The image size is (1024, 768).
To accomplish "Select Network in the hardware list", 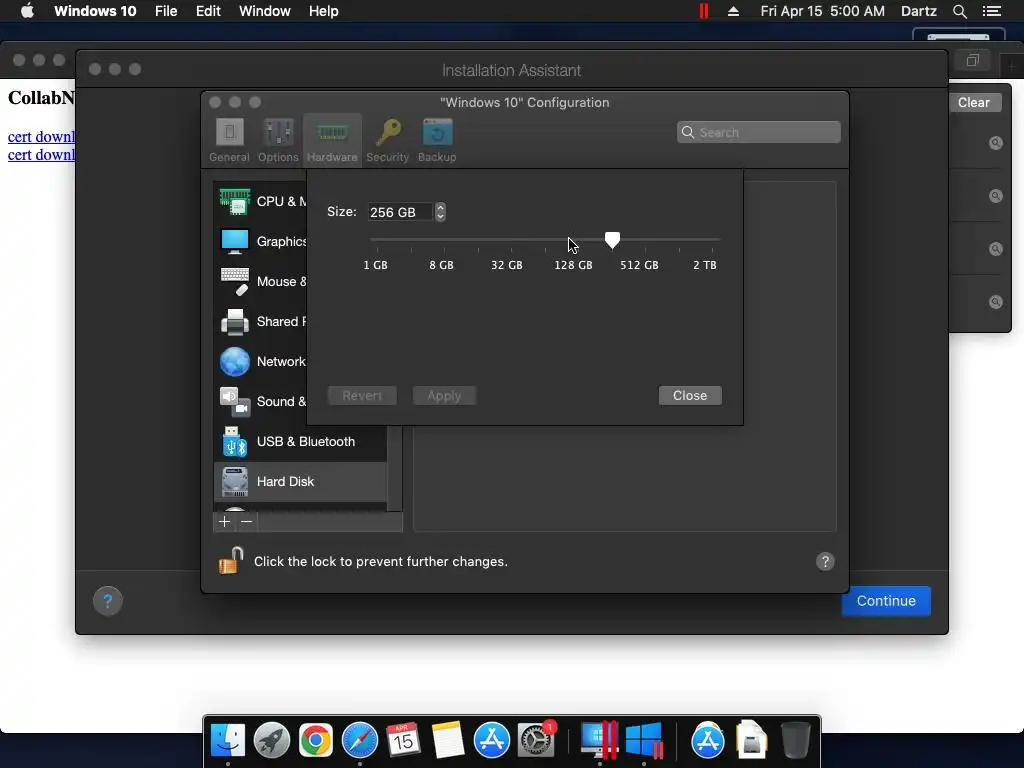I will [261, 362].
